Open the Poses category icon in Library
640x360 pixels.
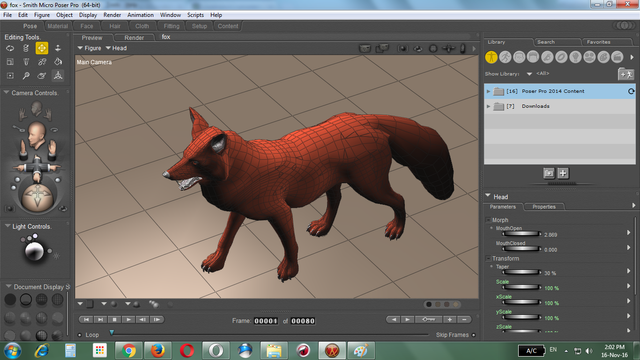pyautogui.click(x=505, y=57)
